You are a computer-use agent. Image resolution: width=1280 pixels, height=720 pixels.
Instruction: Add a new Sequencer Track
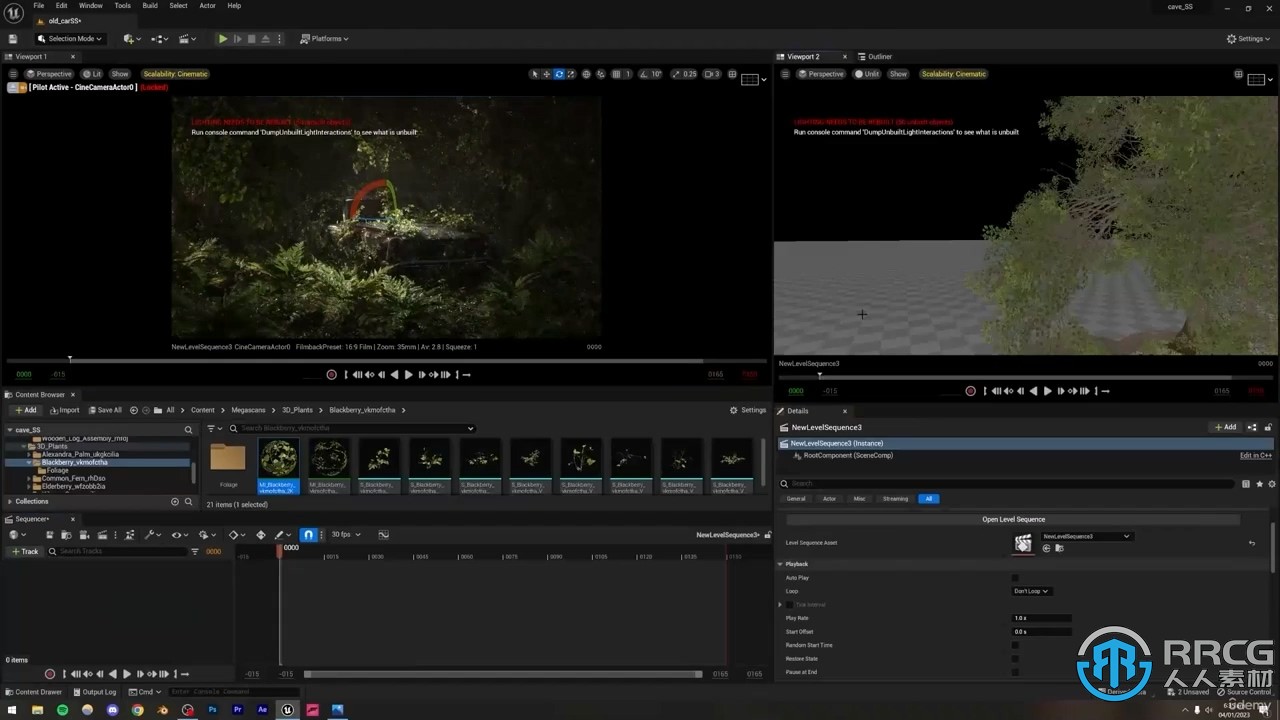26,552
